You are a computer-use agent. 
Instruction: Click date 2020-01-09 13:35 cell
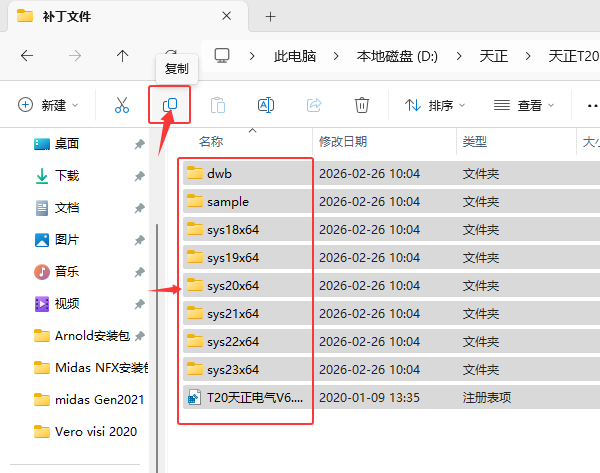click(369, 398)
